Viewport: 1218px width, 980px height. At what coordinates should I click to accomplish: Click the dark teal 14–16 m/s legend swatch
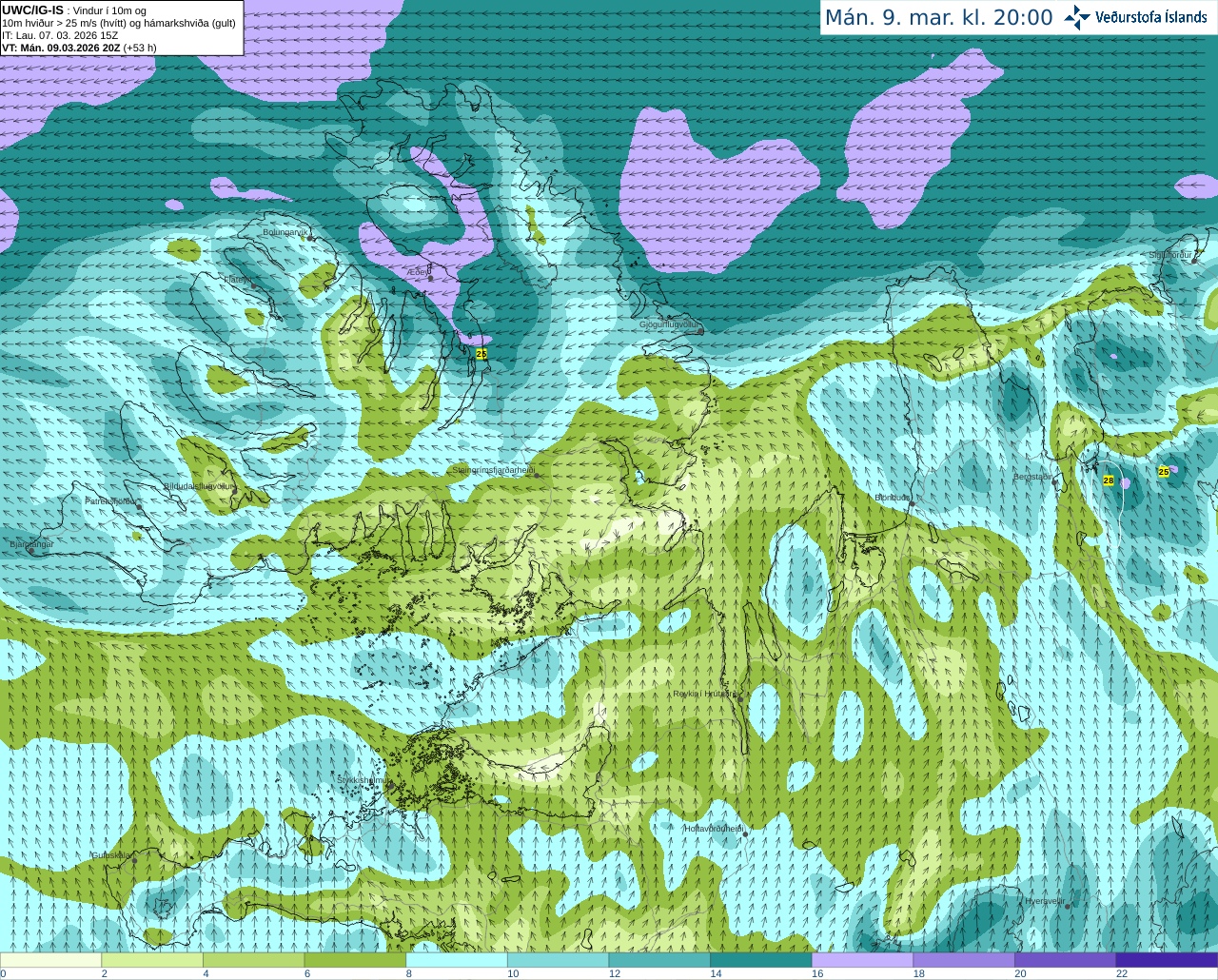pos(761,959)
